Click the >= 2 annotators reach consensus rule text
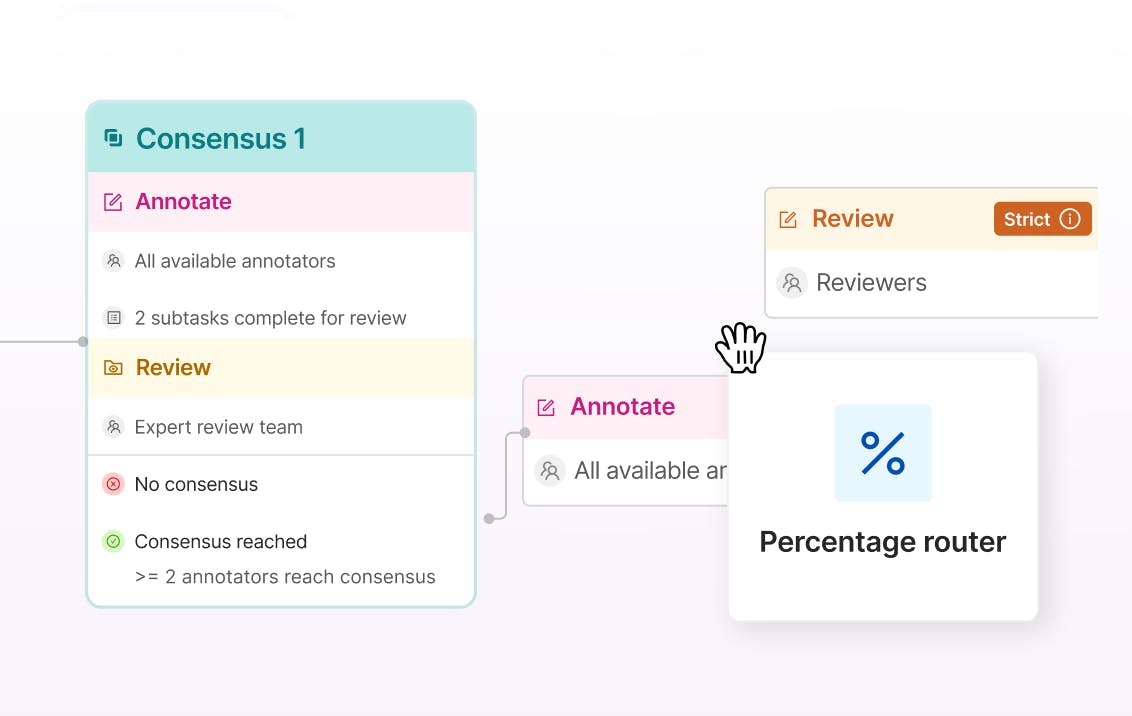This screenshot has height=716, width=1132. click(284, 577)
